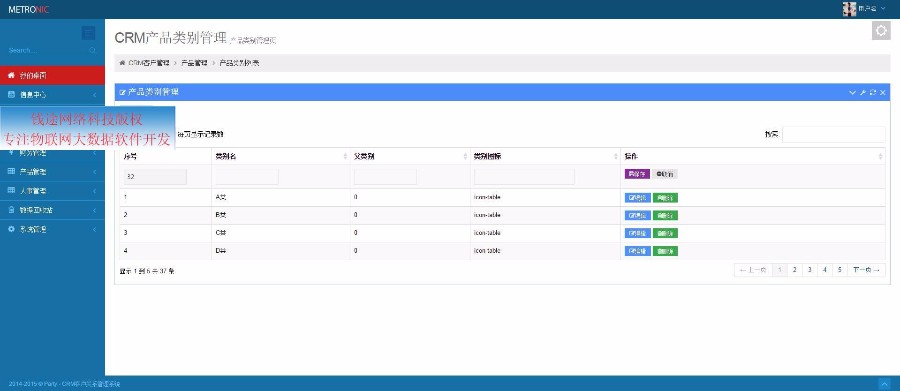Click the green delete button for row 1
Viewport: 900px width, 391px height.
pyautogui.click(x=665, y=198)
